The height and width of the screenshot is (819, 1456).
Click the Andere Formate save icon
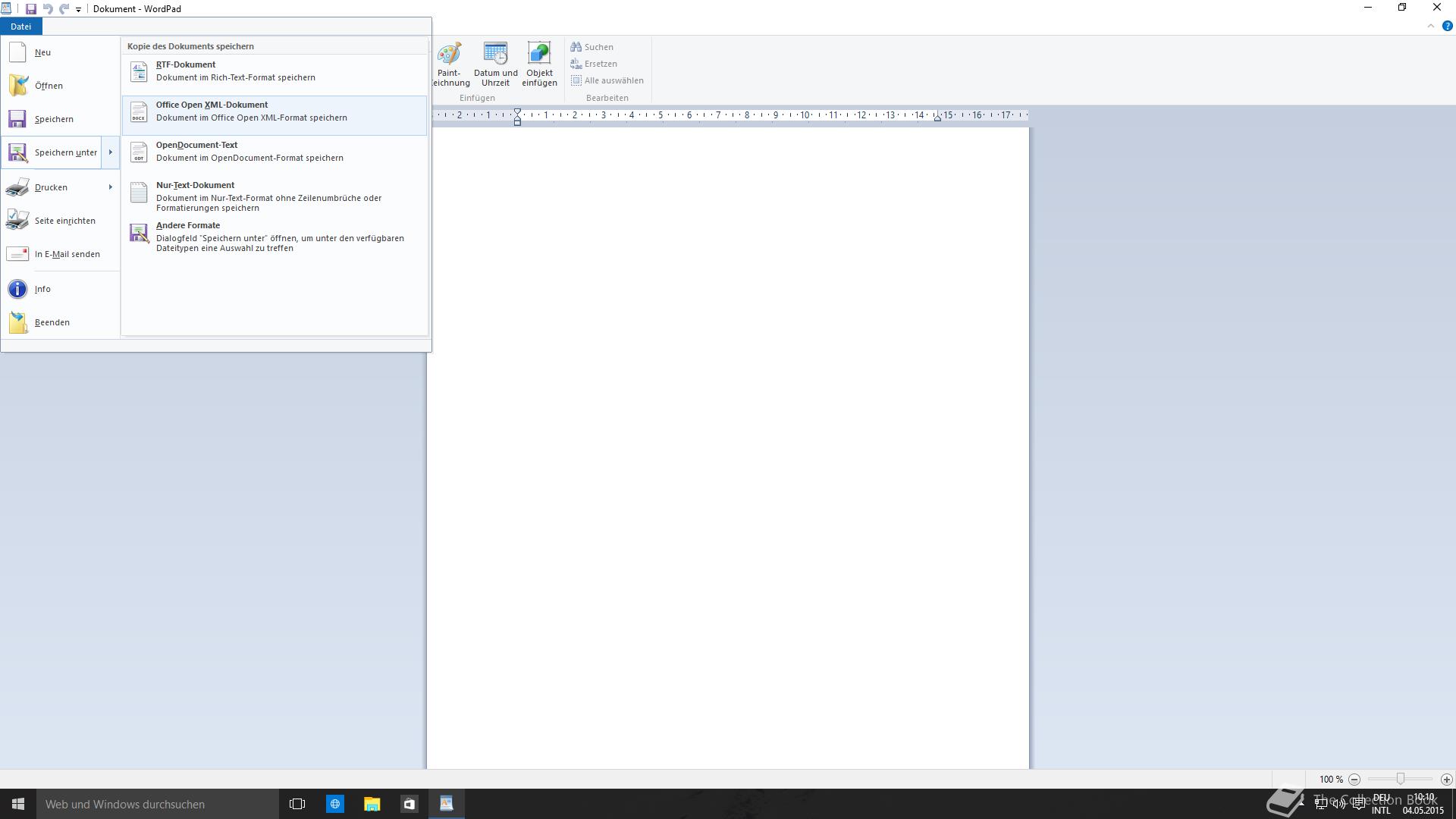tap(139, 233)
